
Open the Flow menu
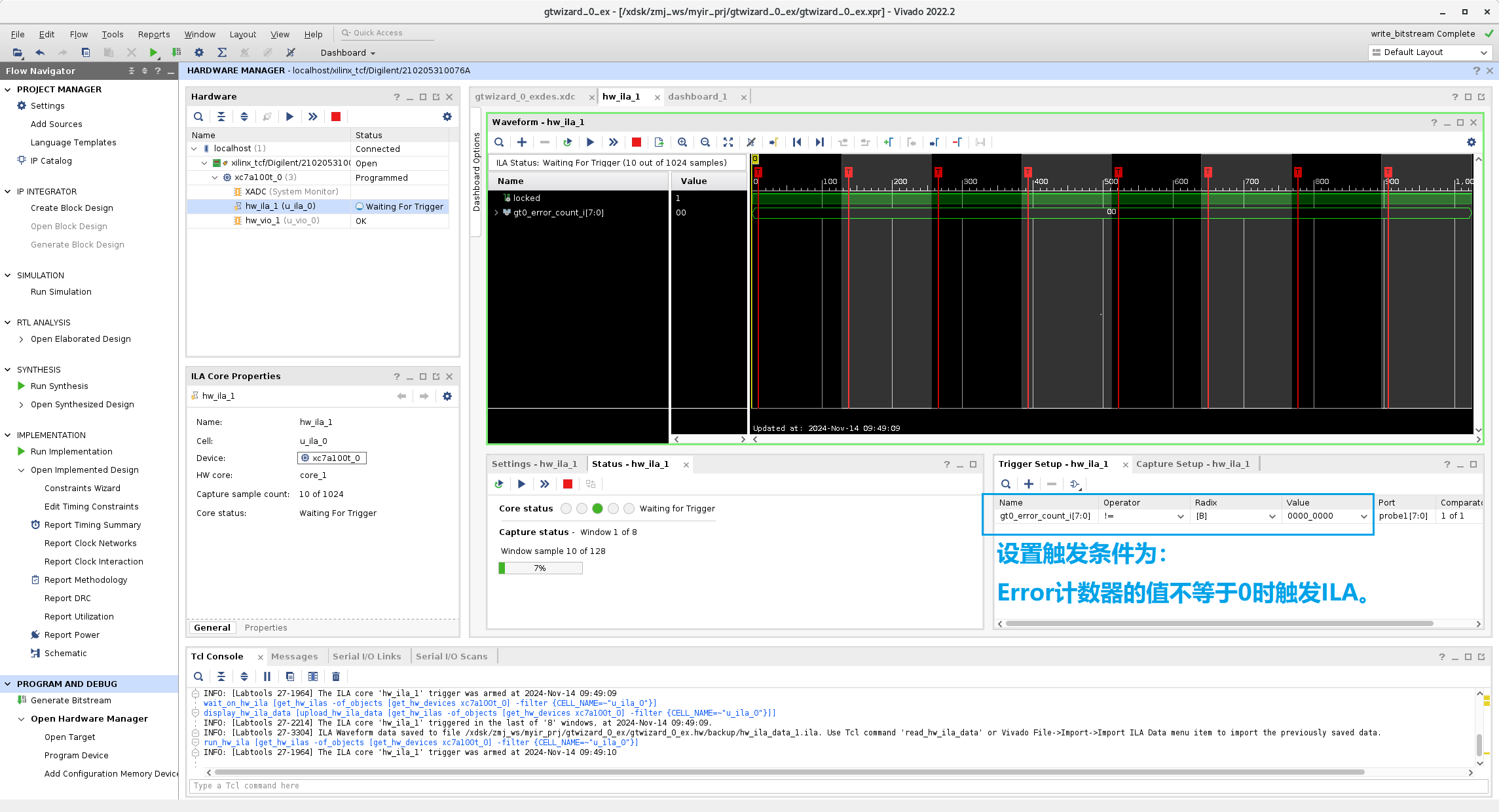[79, 34]
